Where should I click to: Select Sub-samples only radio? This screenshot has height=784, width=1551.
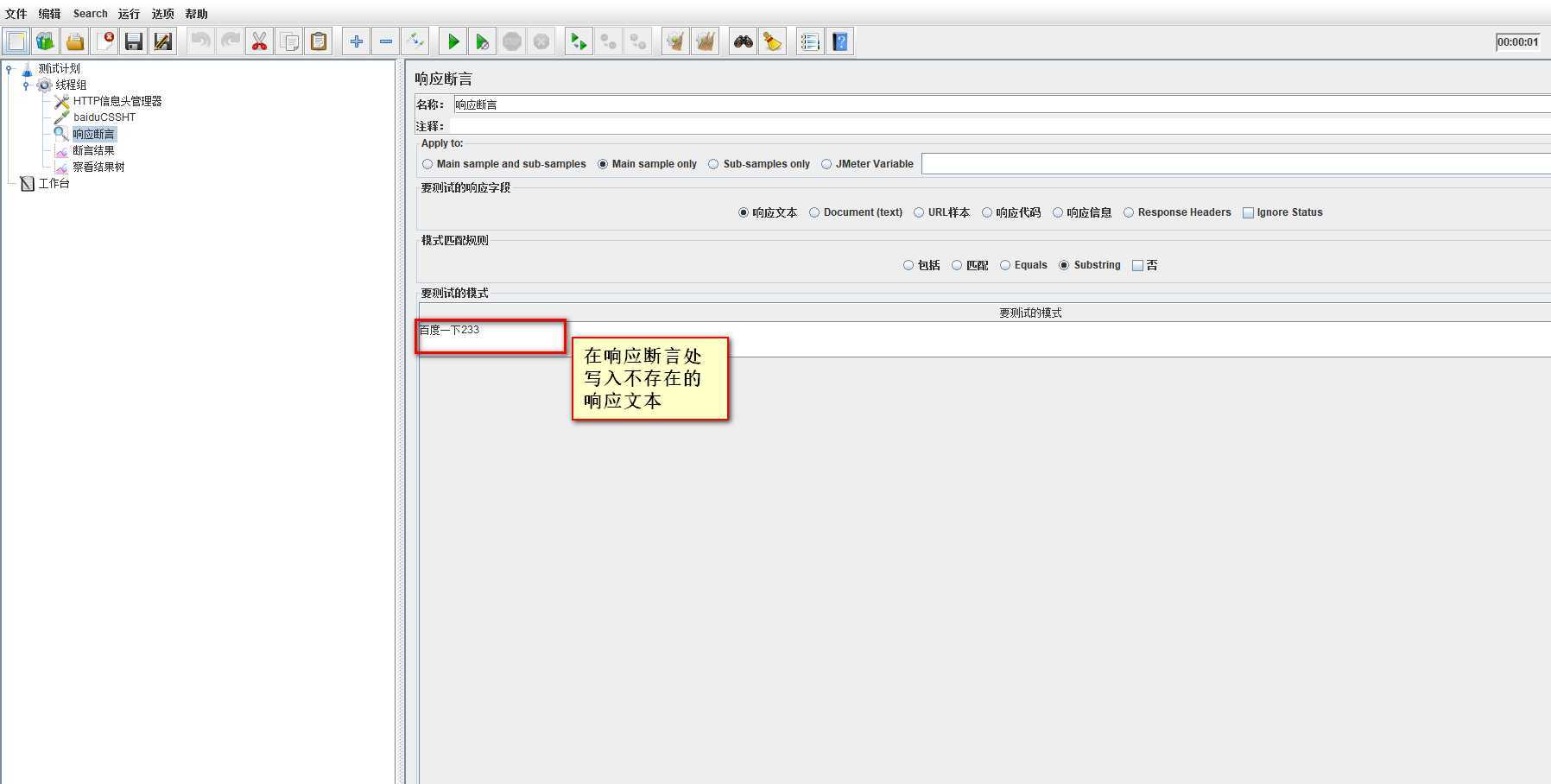point(713,164)
